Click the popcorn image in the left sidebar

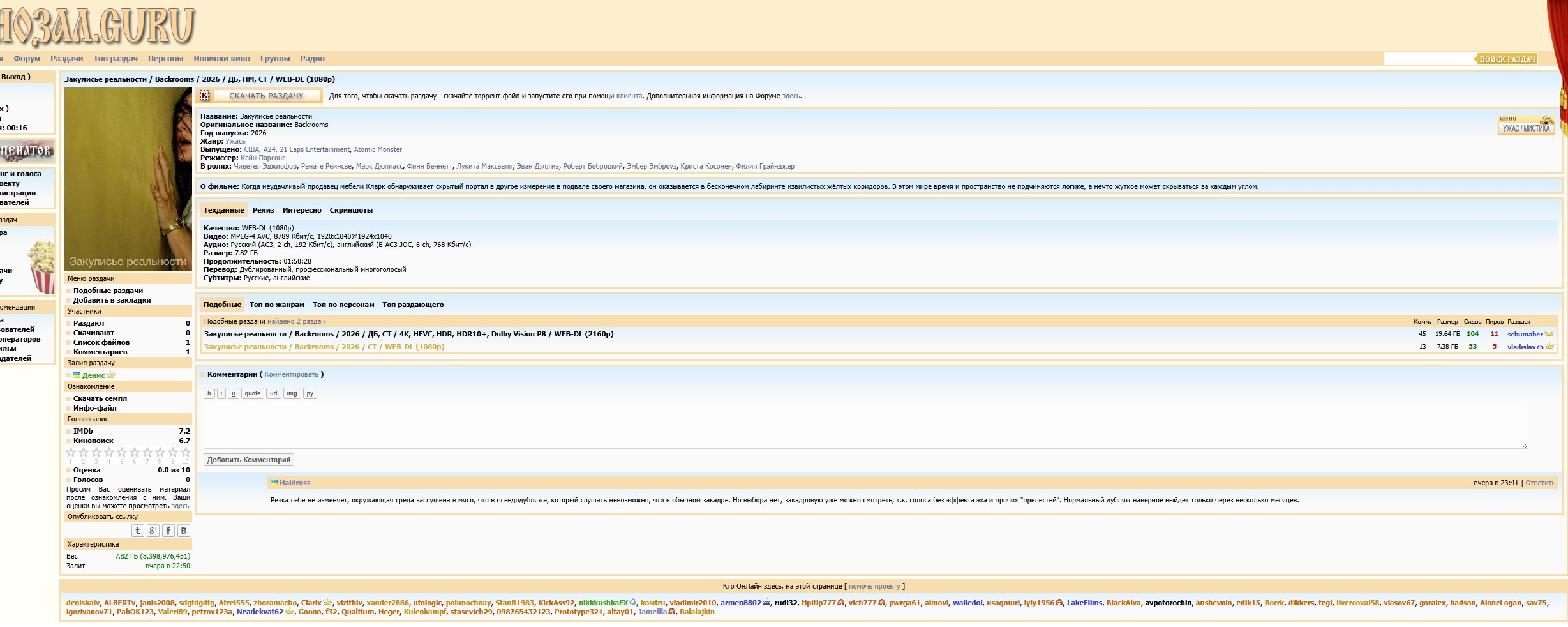coord(42,266)
